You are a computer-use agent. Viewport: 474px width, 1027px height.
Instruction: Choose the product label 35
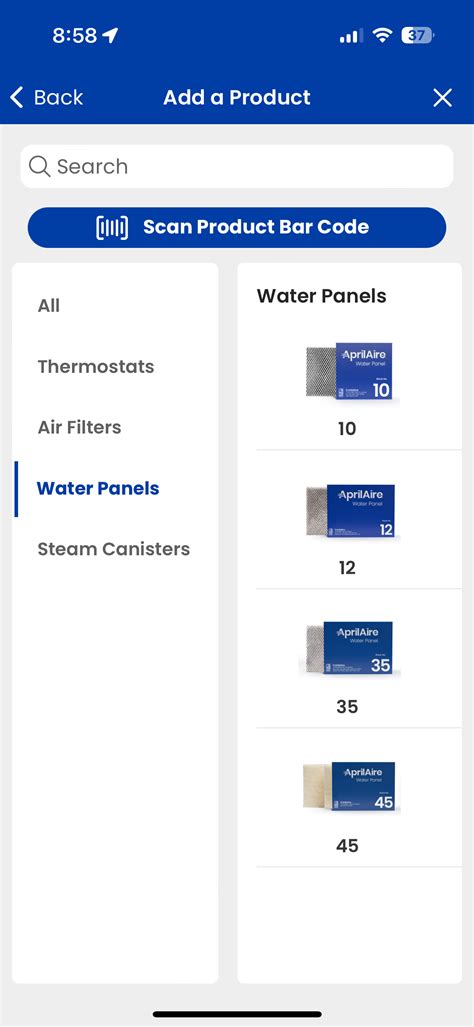(x=347, y=707)
